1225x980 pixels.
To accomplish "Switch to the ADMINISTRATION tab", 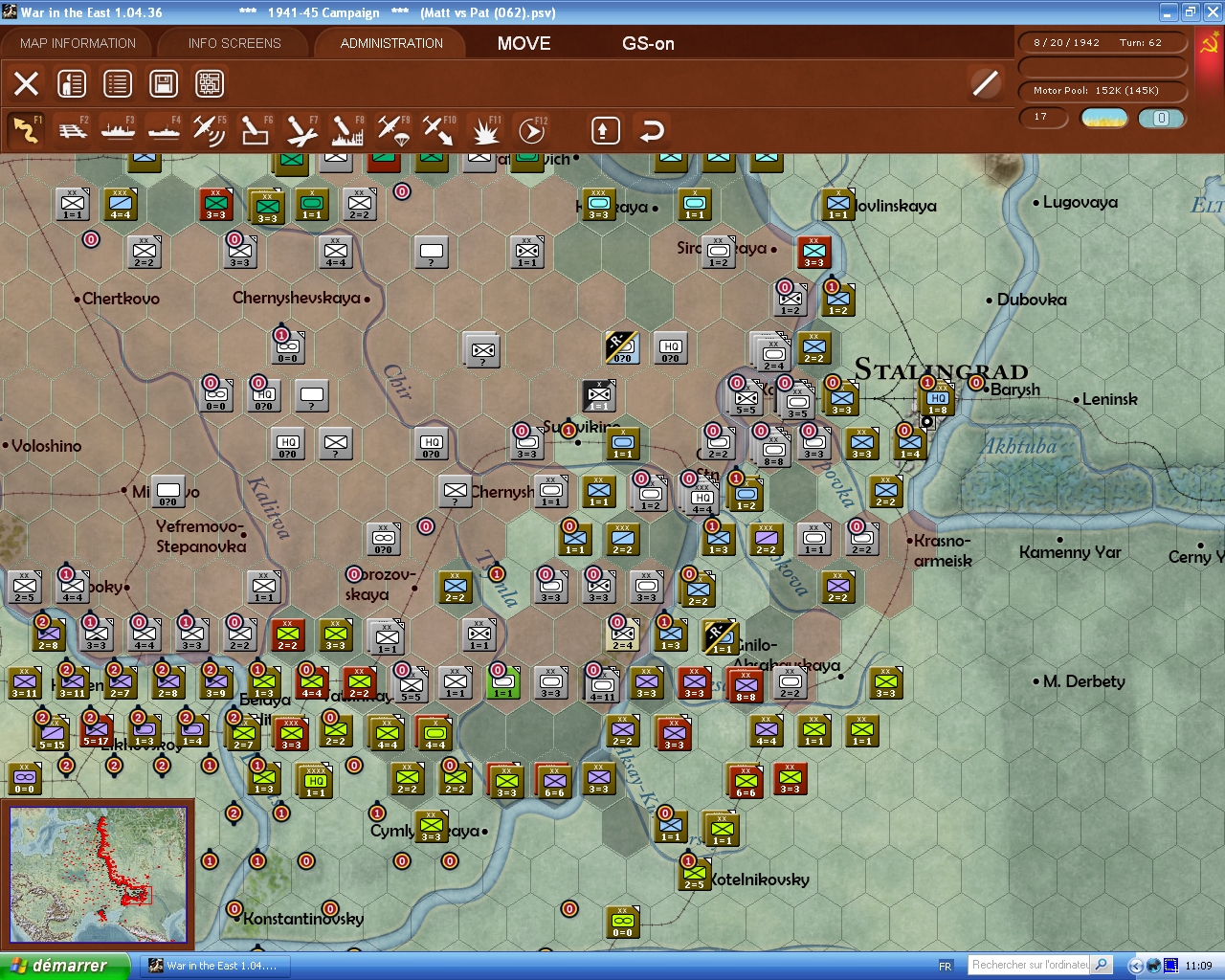I will pos(391,43).
